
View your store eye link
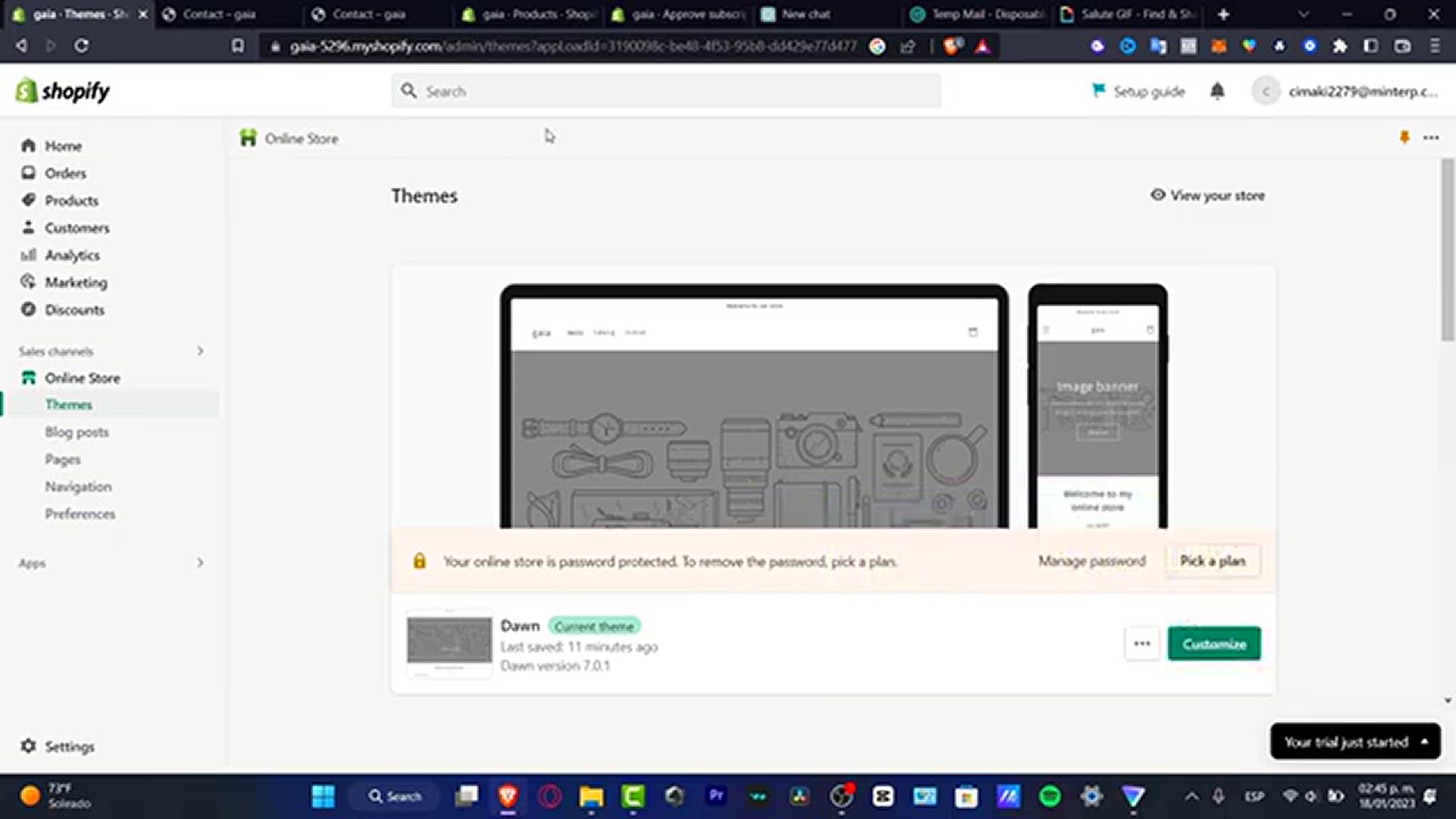1207,196
